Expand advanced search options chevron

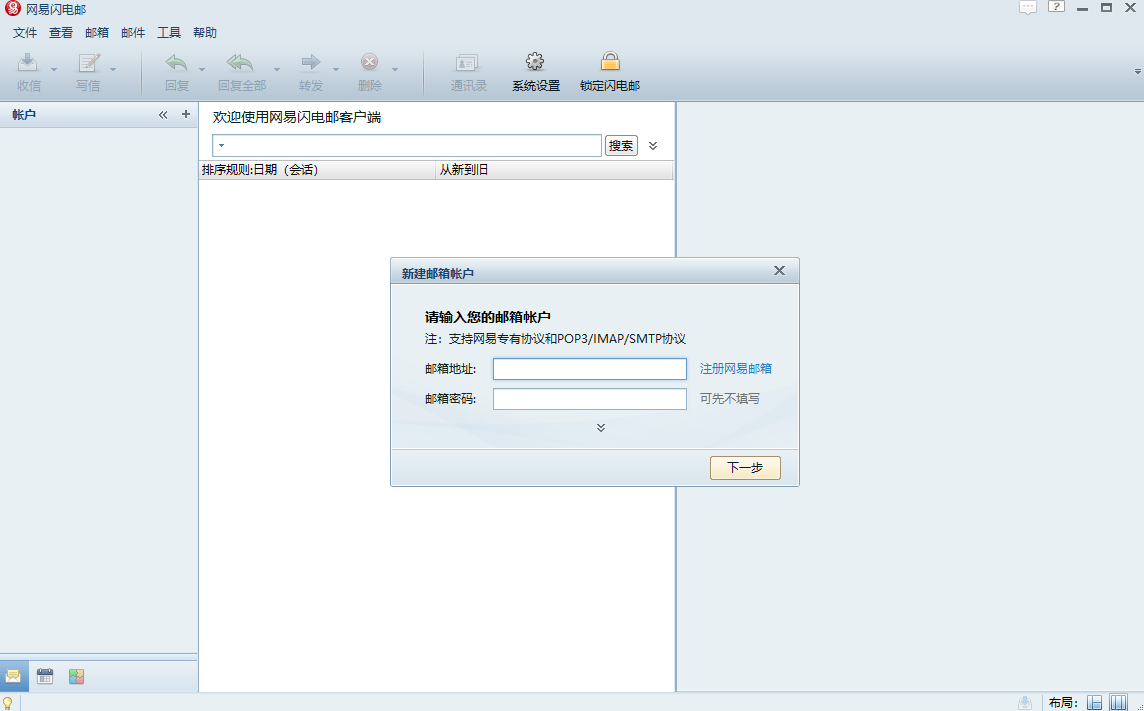(653, 146)
